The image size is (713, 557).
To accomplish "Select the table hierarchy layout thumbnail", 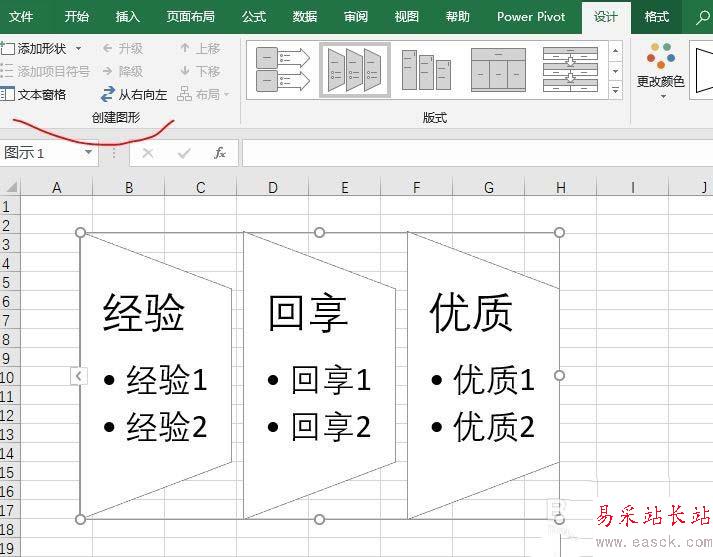I will tap(498, 70).
